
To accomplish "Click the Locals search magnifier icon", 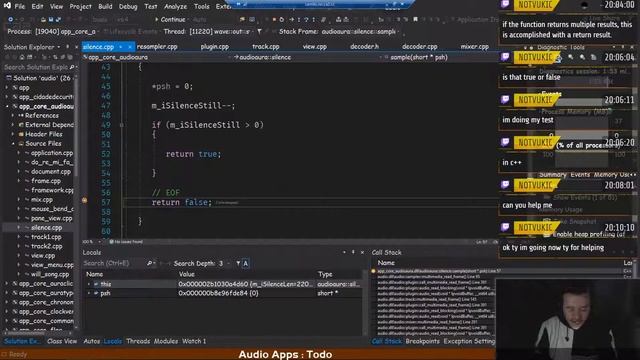I will [x=149, y=263].
